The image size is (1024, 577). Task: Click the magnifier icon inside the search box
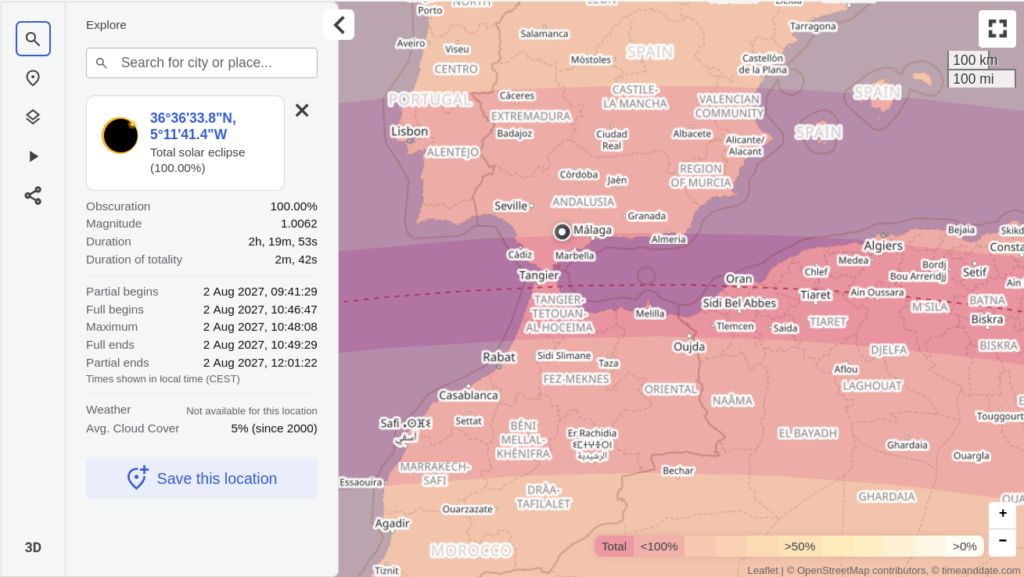point(101,63)
